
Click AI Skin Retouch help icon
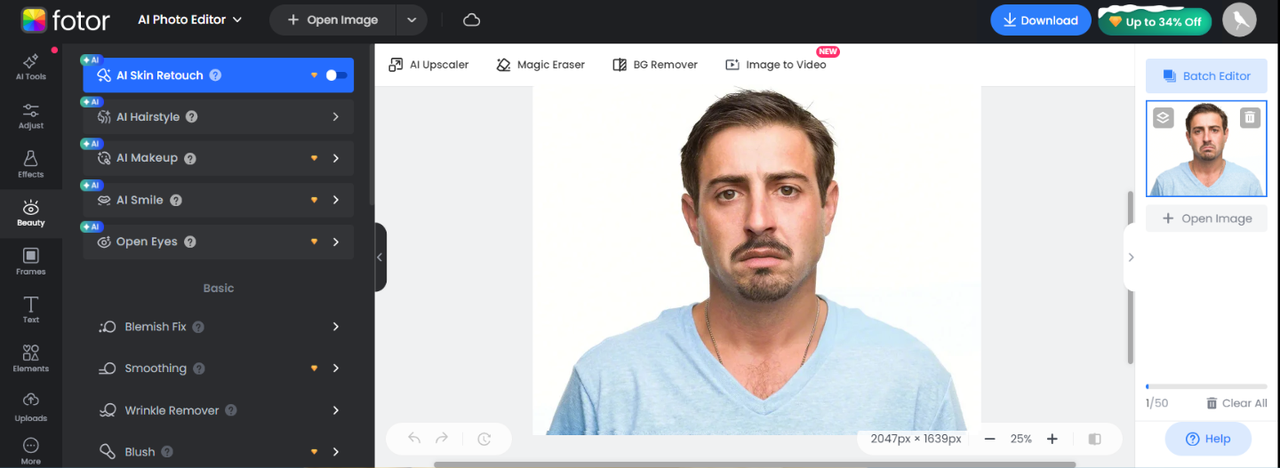click(216, 75)
